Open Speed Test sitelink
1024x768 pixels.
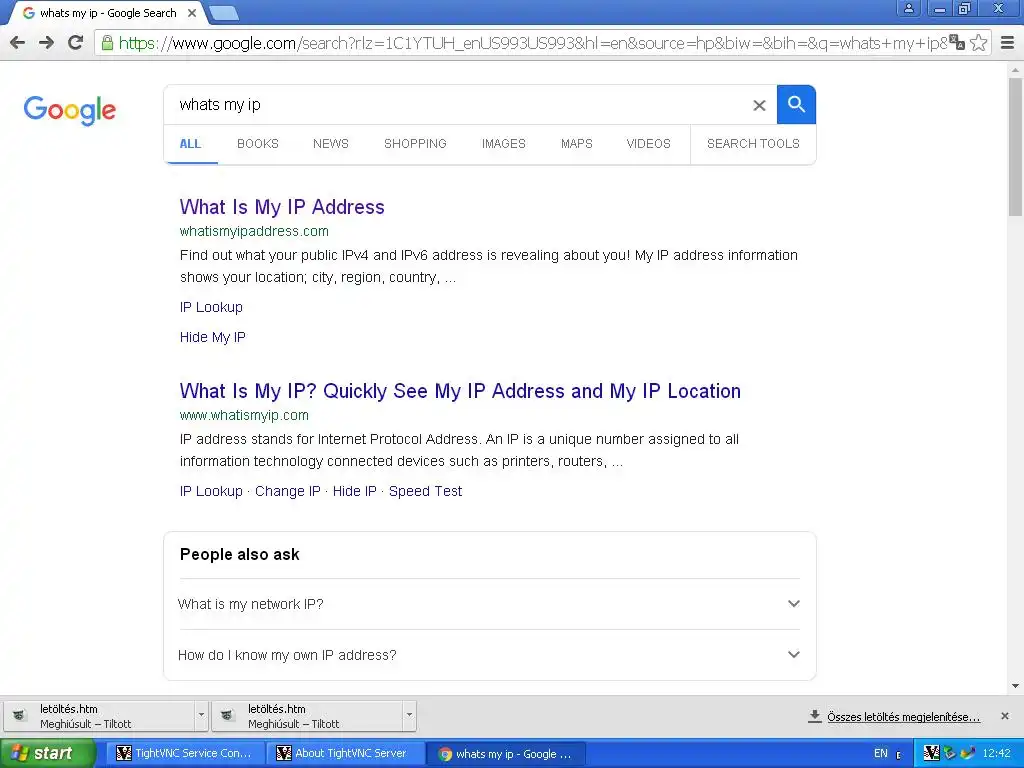point(425,491)
